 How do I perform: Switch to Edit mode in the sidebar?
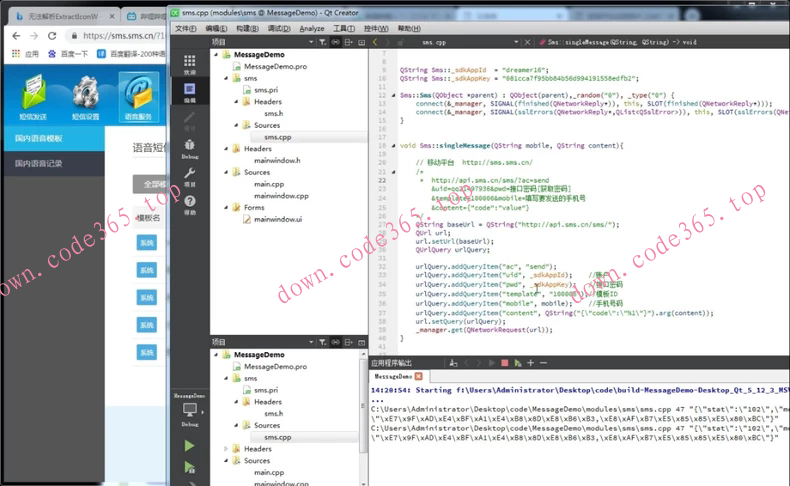coord(190,93)
